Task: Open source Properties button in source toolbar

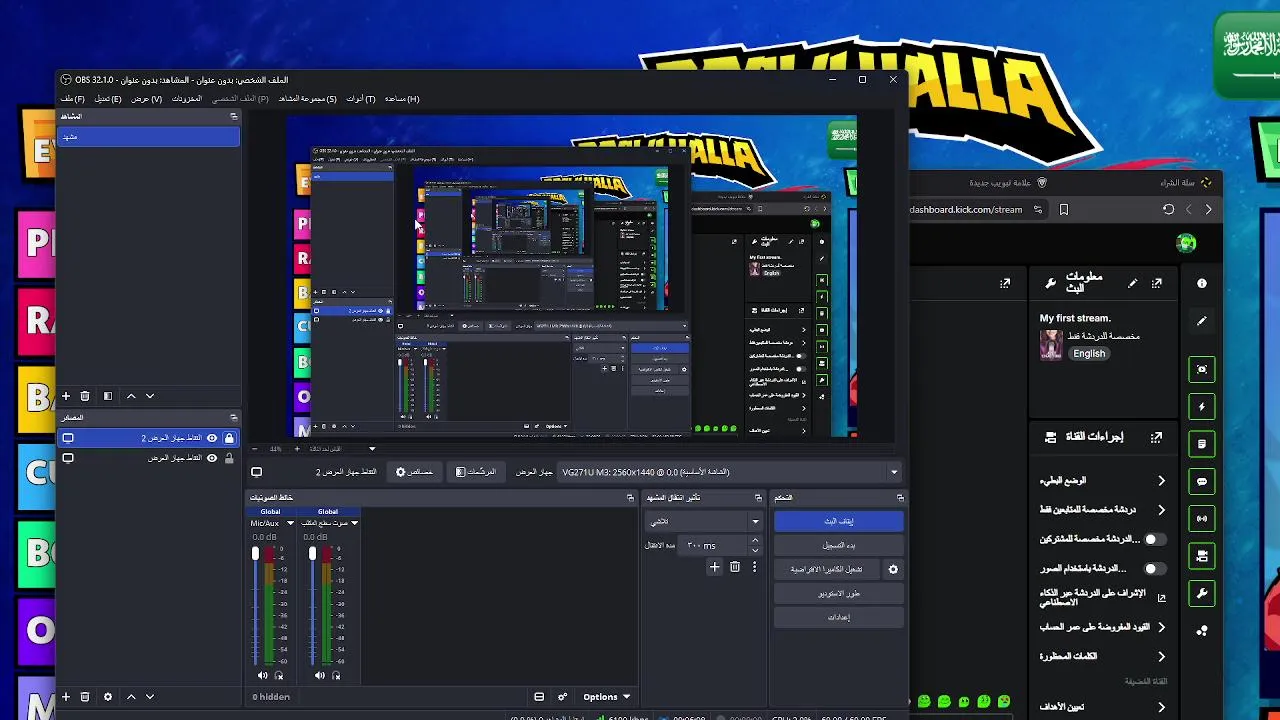Action: [x=414, y=472]
